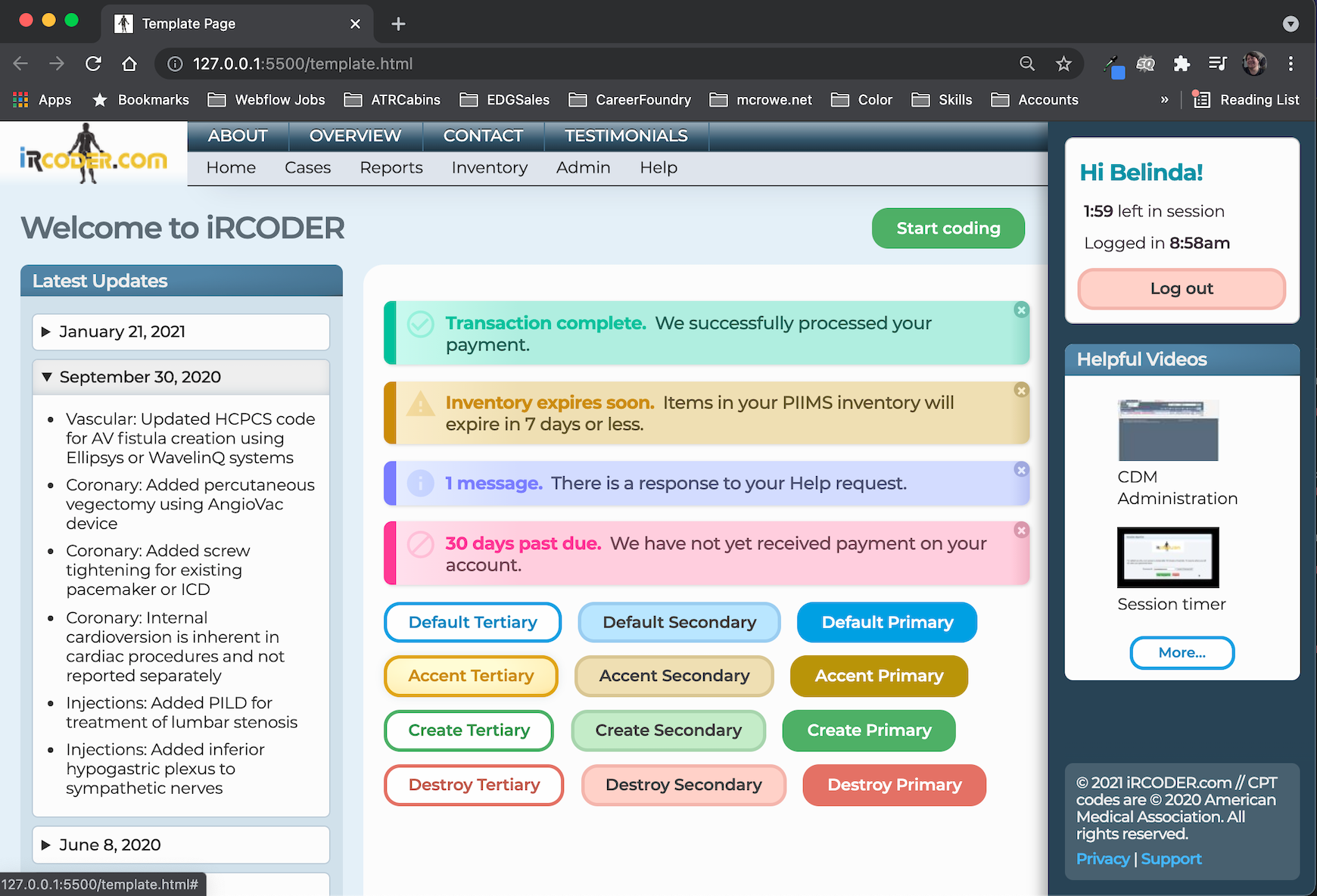Viewport: 1317px width, 896px height.
Task: Click the Create Tertiary button
Action: coord(469,731)
